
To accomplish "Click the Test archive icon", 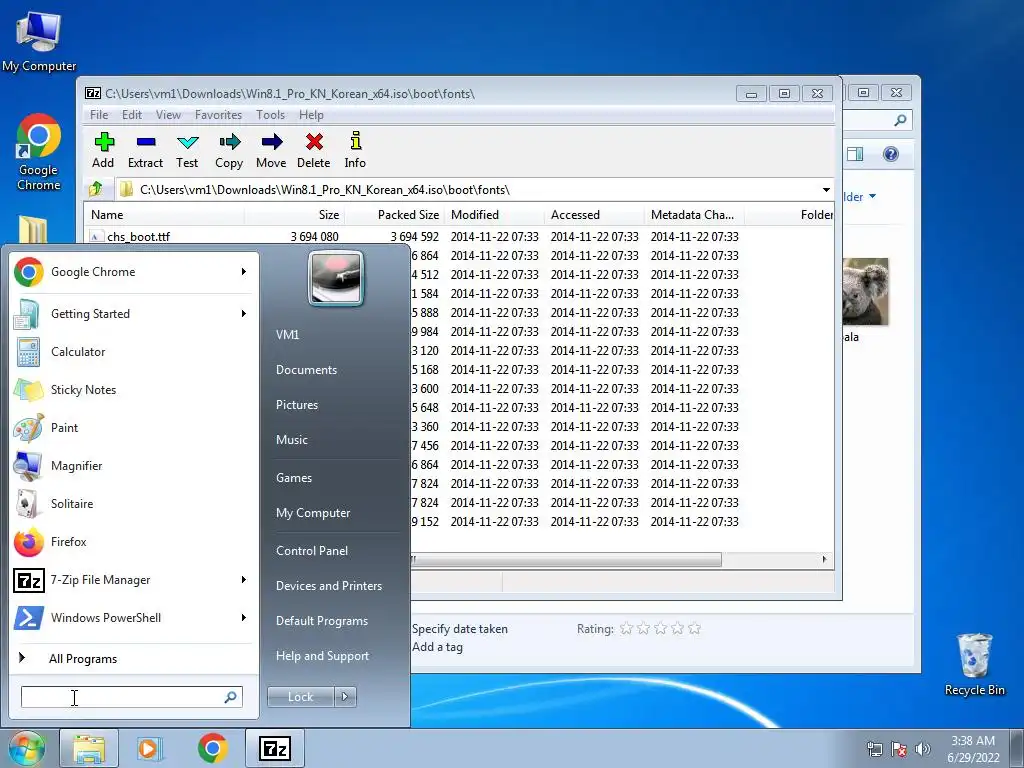I will tap(187, 151).
